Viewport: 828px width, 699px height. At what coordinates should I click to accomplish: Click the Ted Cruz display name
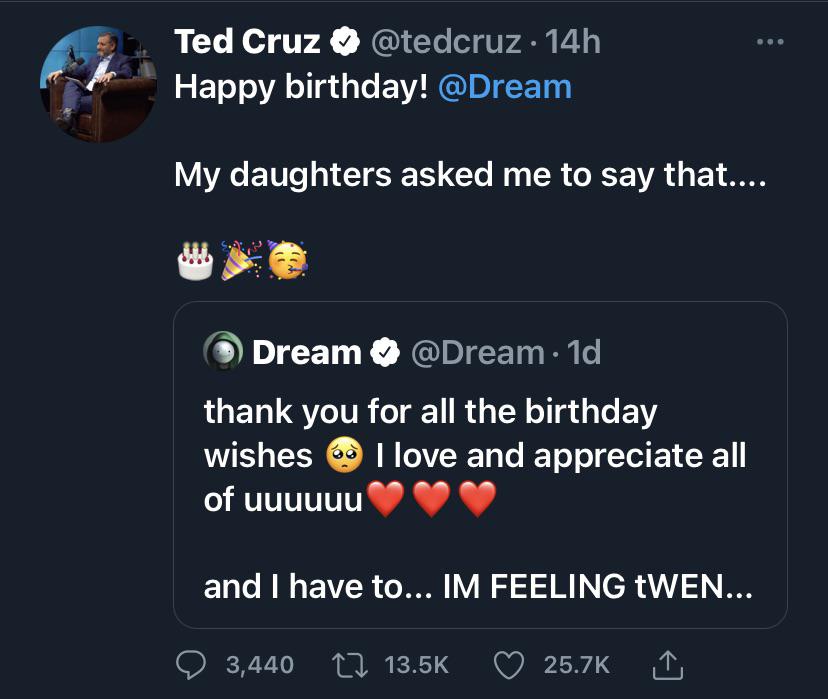(x=247, y=41)
